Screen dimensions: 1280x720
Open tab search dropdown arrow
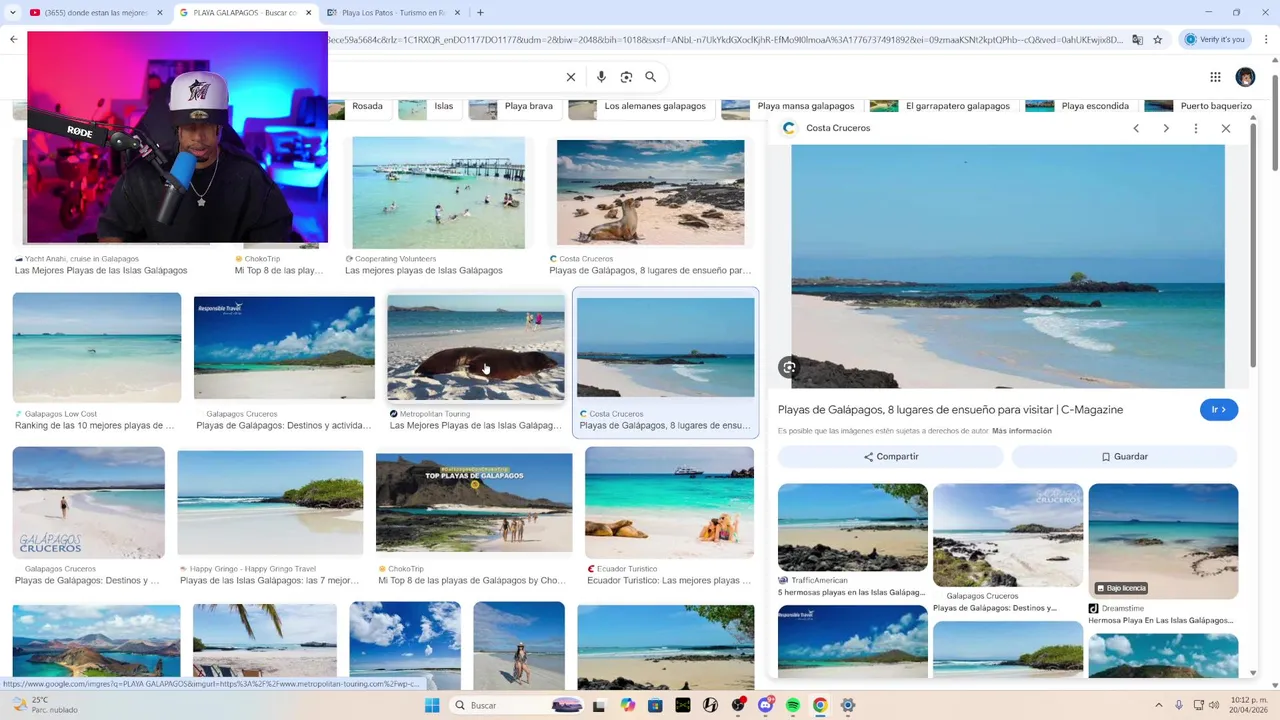[12, 13]
